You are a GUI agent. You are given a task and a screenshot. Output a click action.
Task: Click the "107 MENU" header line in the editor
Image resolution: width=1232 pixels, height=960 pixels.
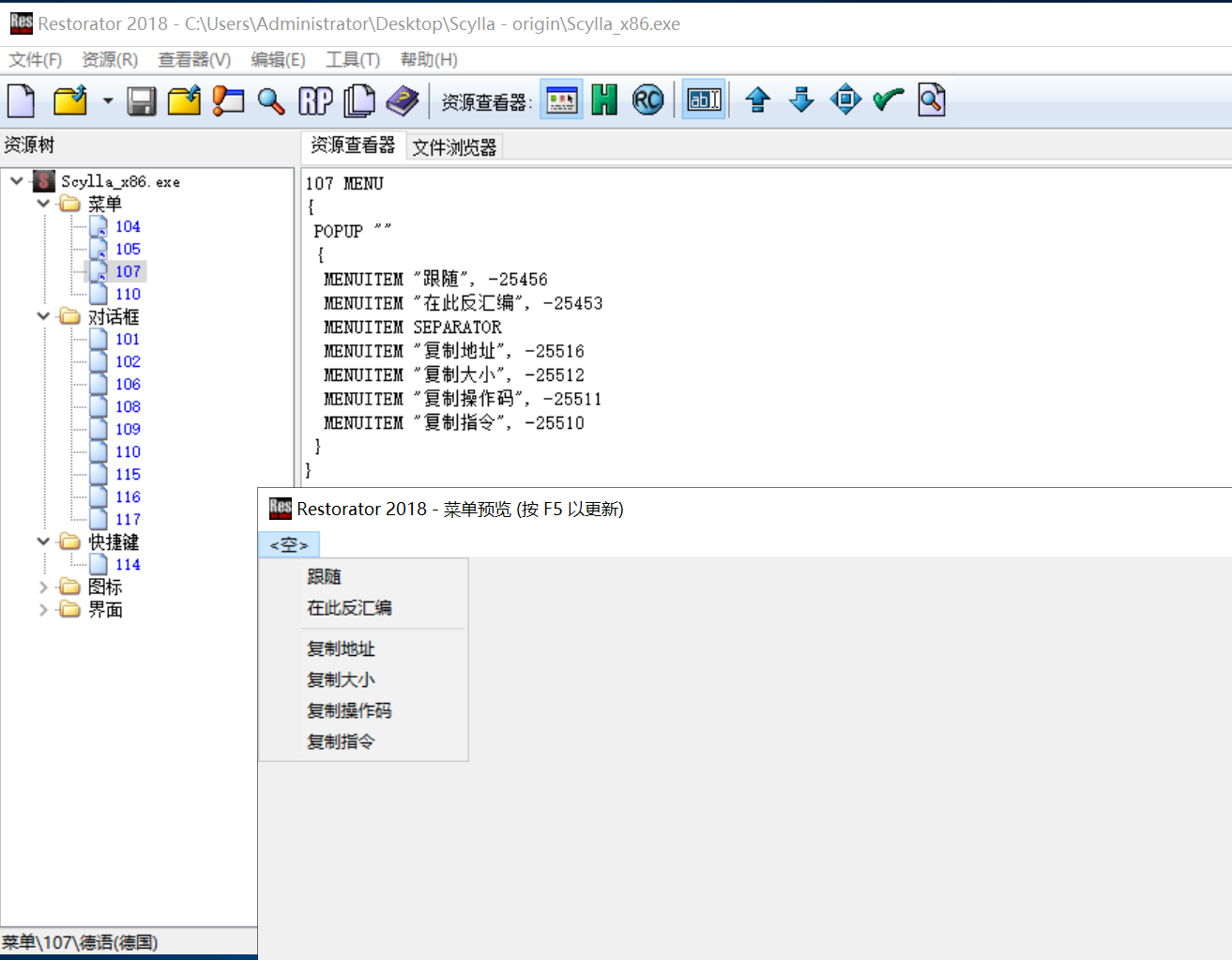pyautogui.click(x=344, y=183)
